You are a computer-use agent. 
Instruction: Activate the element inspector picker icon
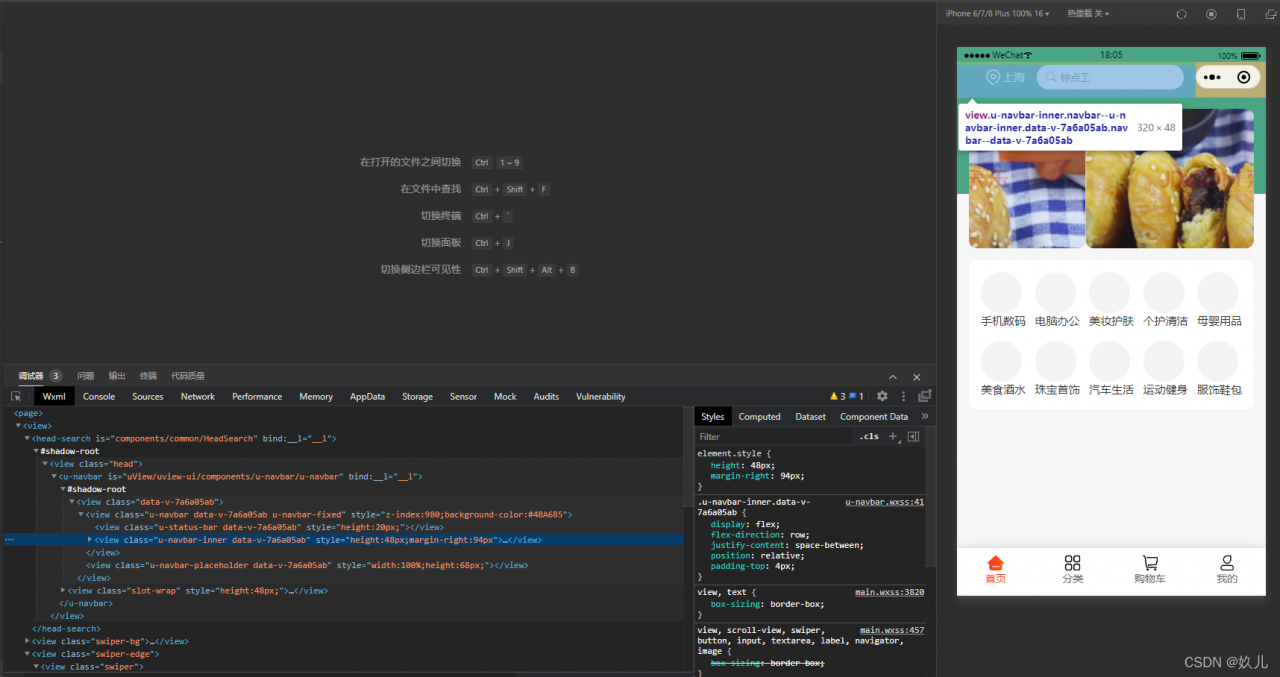(16, 397)
